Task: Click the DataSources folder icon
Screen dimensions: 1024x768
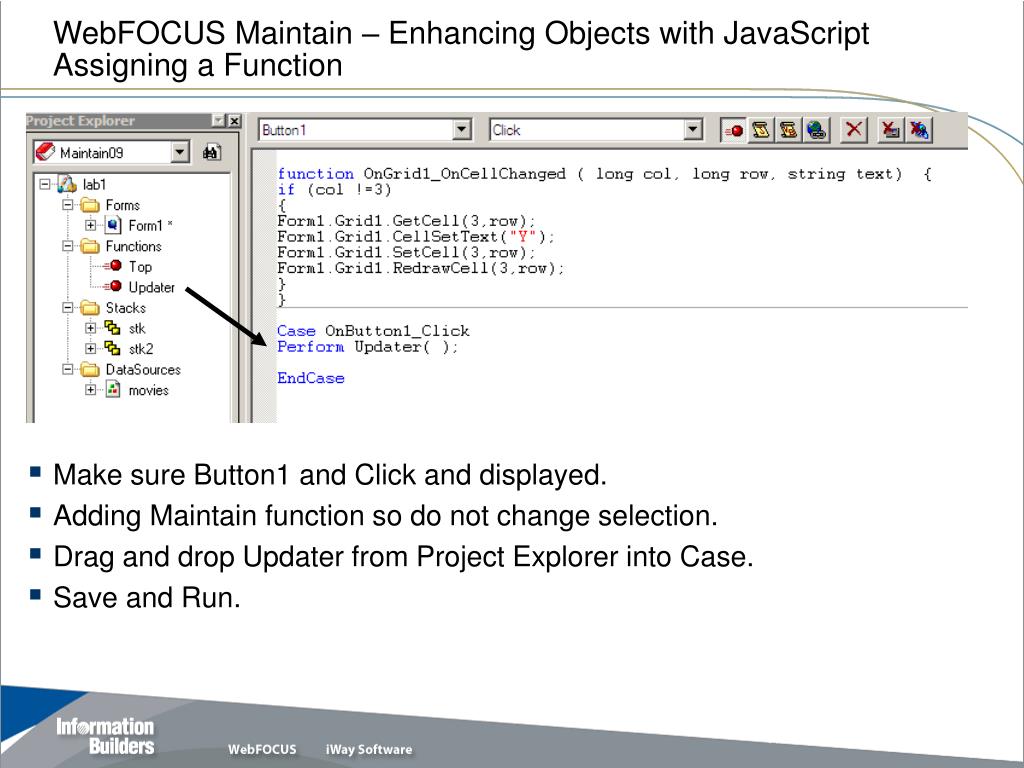Action: click(89, 370)
